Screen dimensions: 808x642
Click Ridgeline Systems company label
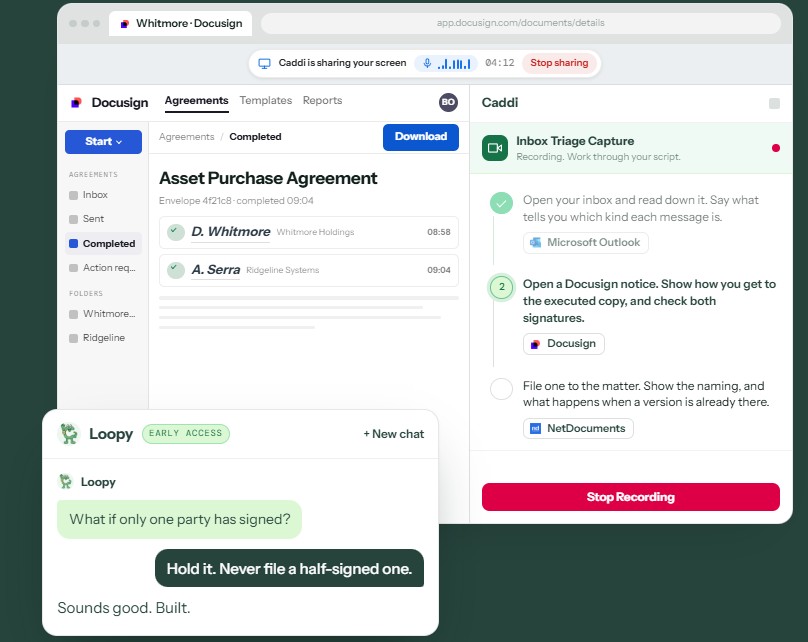click(282, 270)
